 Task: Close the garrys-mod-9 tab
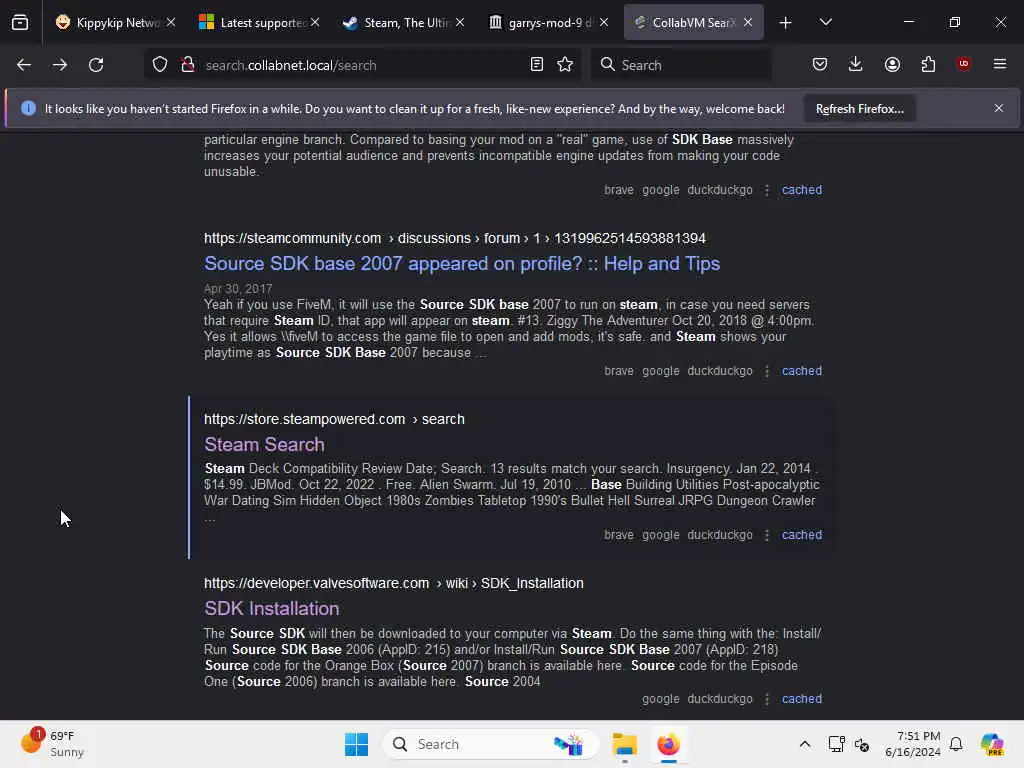(x=604, y=22)
